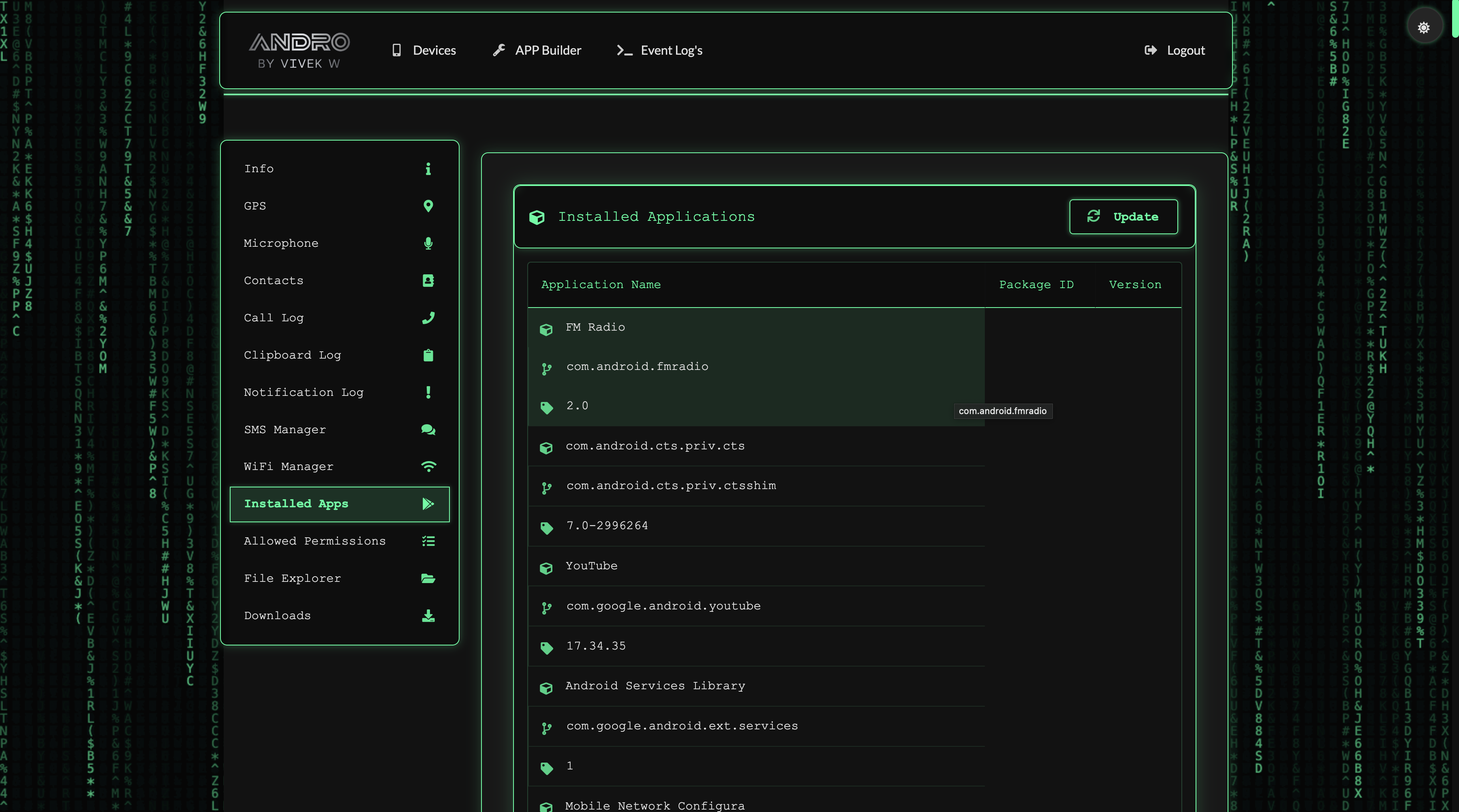Click the Microphone icon in the sidebar
The height and width of the screenshot is (812, 1459).
[x=428, y=244]
